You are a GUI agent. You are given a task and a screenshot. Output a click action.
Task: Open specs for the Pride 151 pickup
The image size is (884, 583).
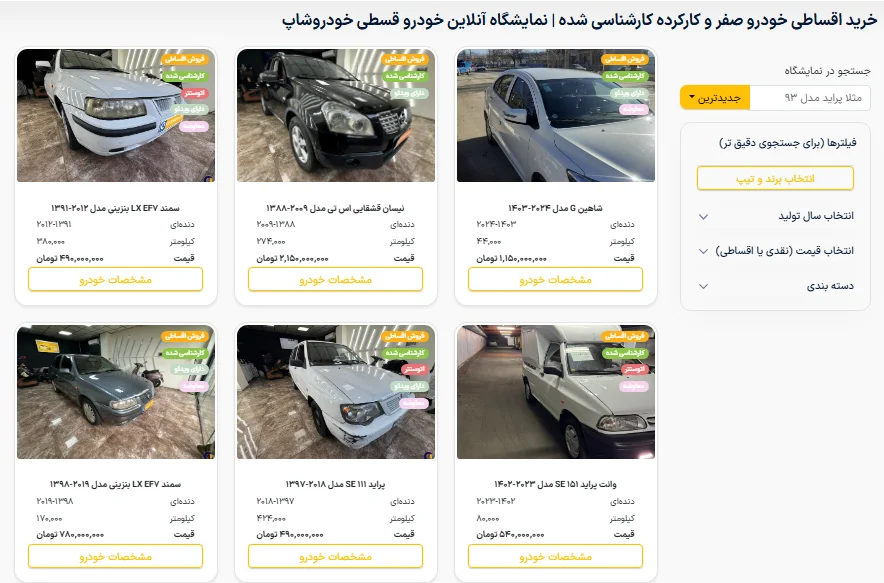(555, 556)
